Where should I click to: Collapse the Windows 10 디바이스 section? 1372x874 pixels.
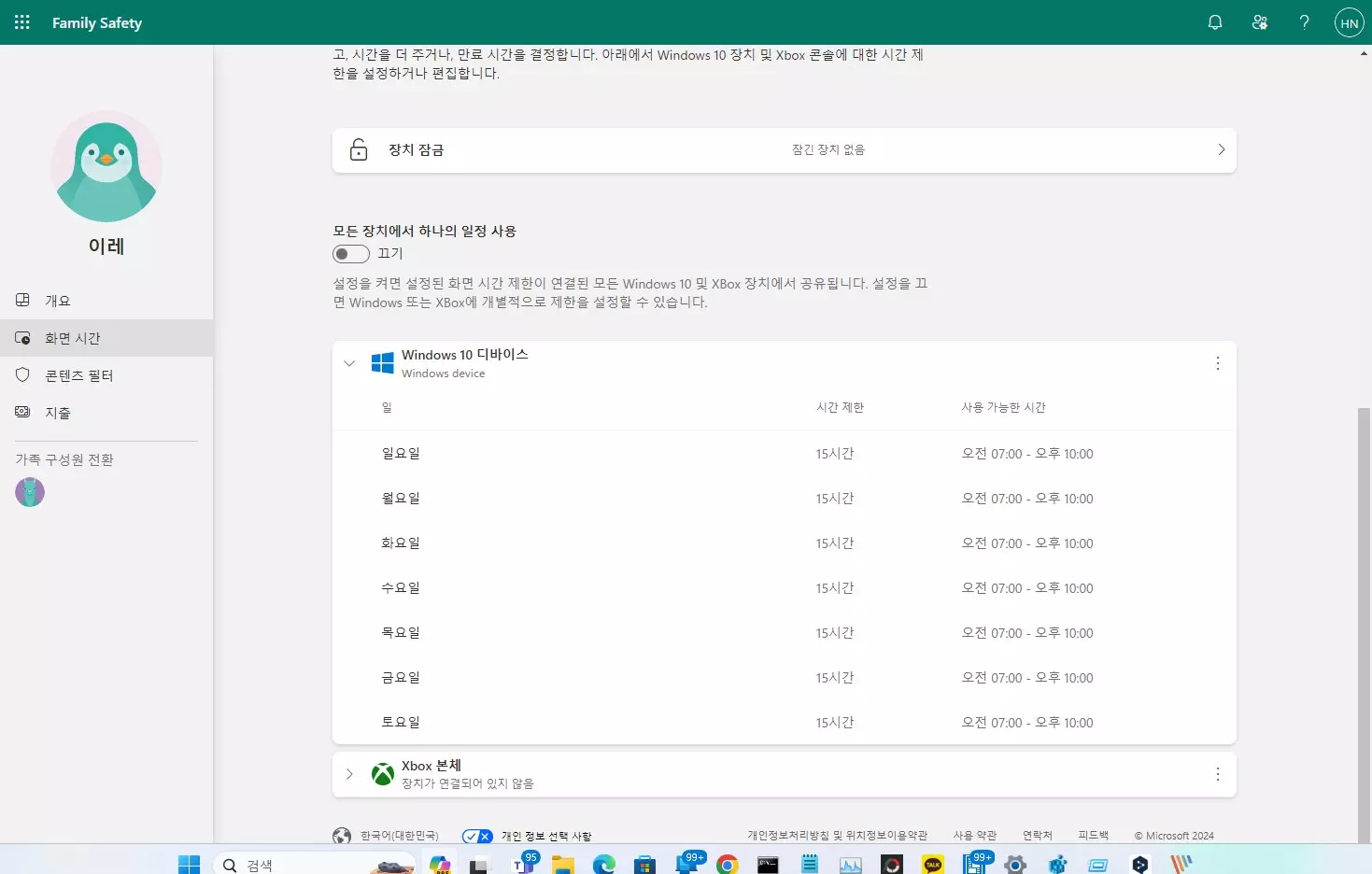[x=349, y=363]
